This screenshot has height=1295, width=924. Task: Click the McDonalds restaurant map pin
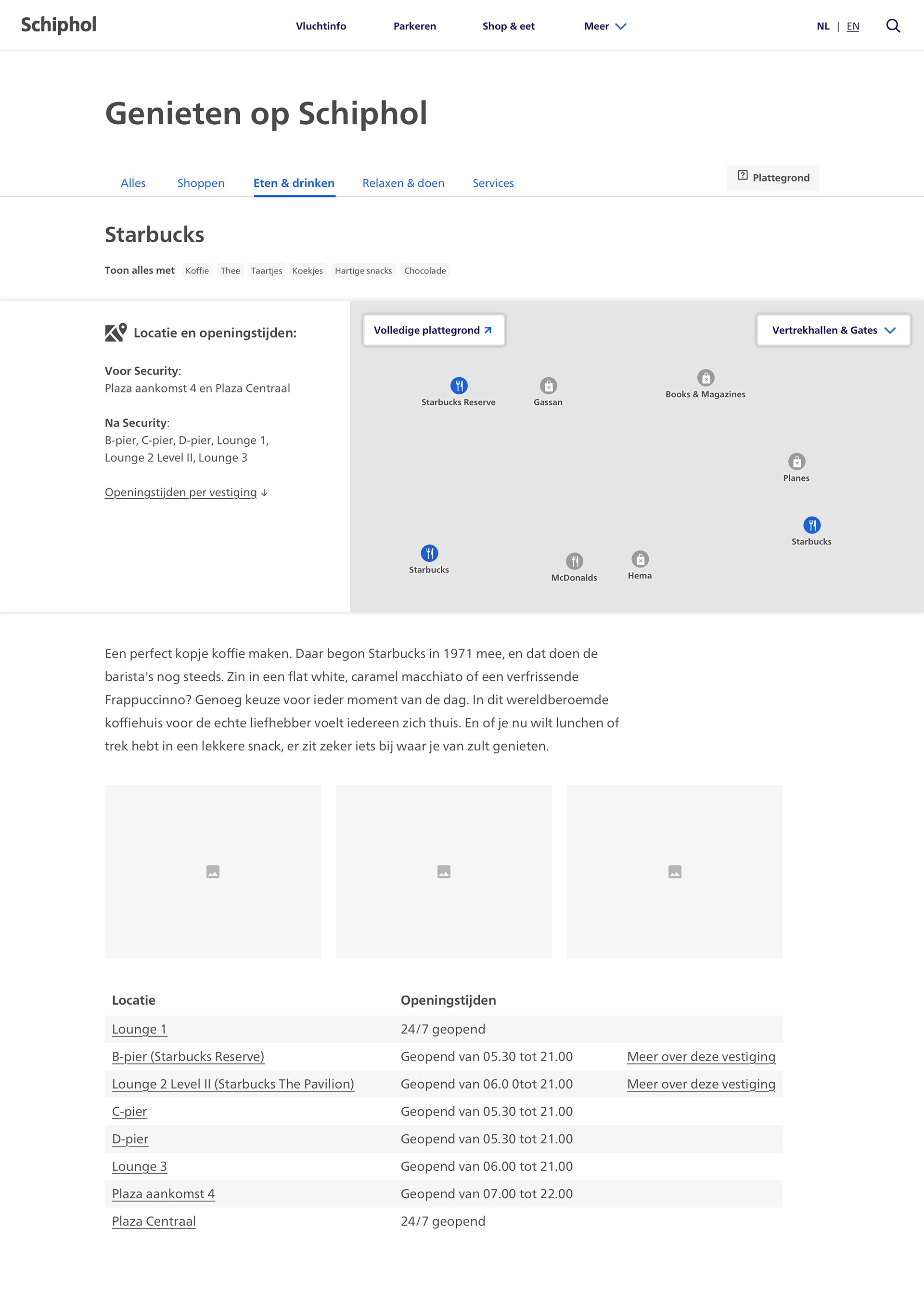574,561
